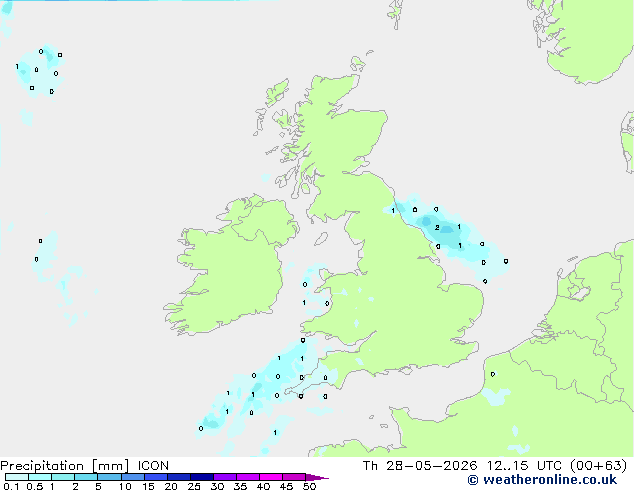Click the 30 mm purple legend swatch
The width and height of the screenshot is (634, 490).
click(x=225, y=477)
